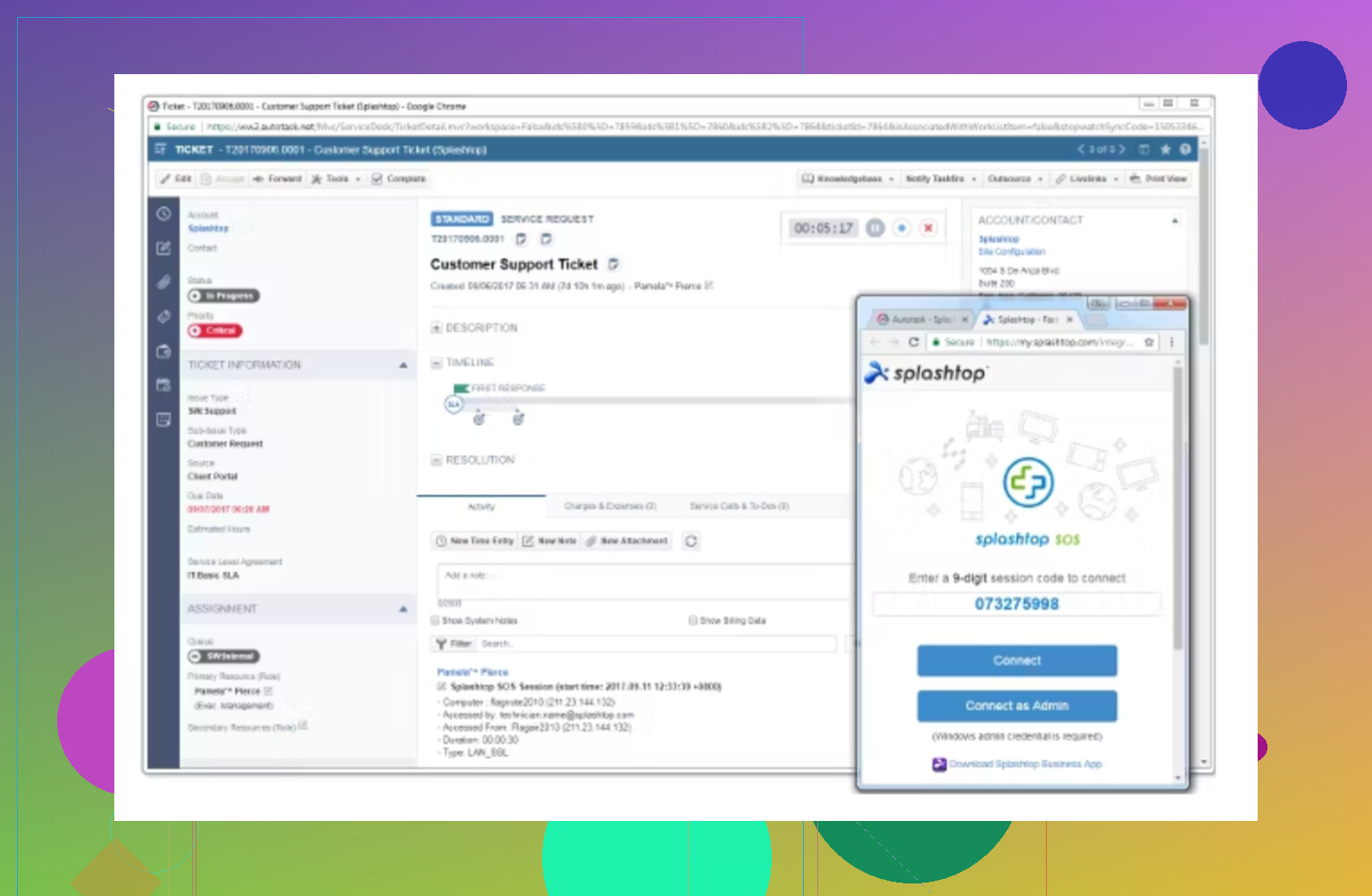This screenshot has height=896, width=1372.
Task: Discard the stopwatch with the red X
Action: (x=929, y=228)
